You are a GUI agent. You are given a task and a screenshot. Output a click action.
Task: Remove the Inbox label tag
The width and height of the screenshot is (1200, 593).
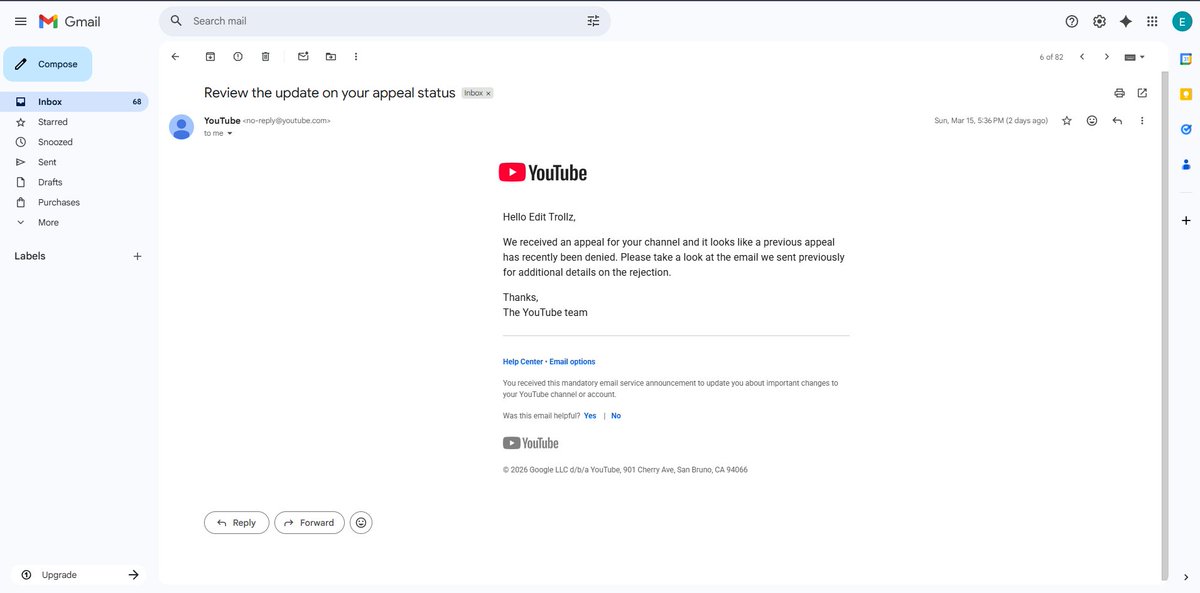tap(488, 93)
